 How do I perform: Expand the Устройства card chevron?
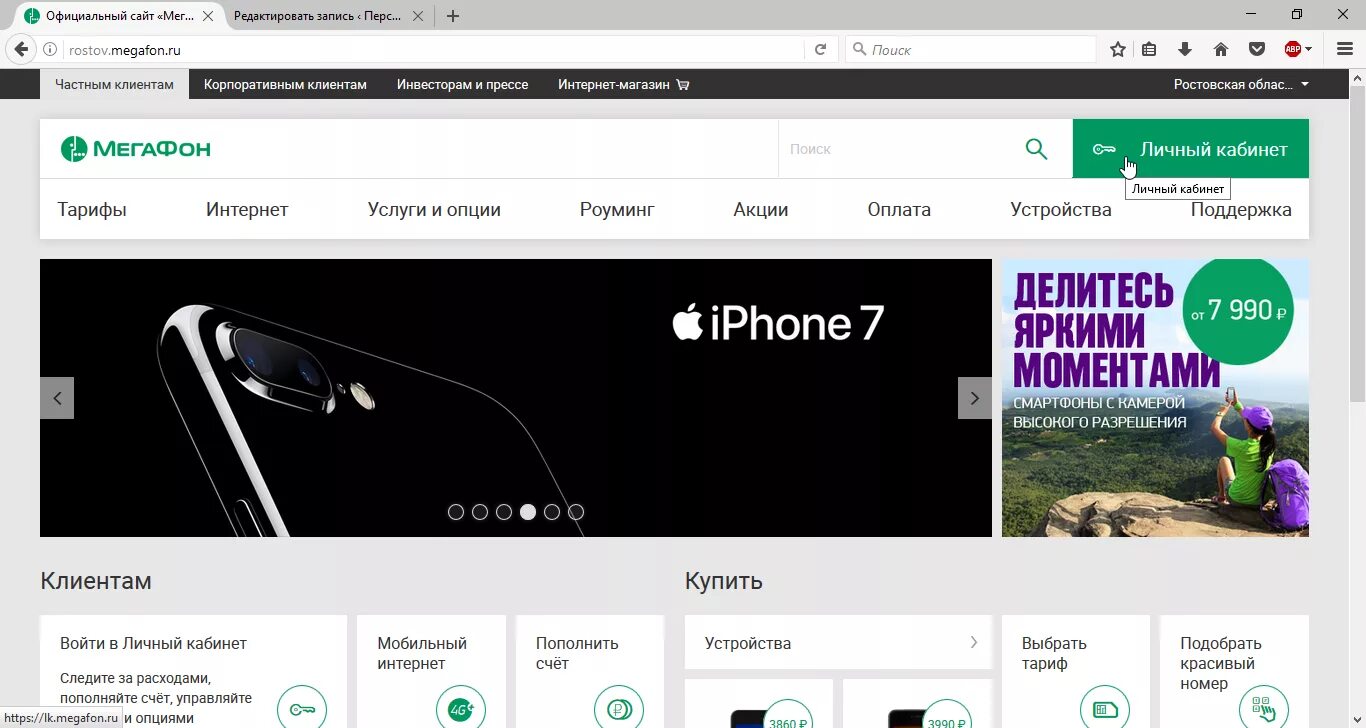(973, 642)
